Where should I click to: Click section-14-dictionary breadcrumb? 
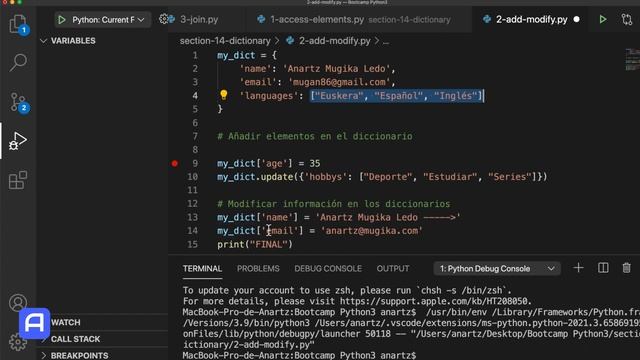225,41
